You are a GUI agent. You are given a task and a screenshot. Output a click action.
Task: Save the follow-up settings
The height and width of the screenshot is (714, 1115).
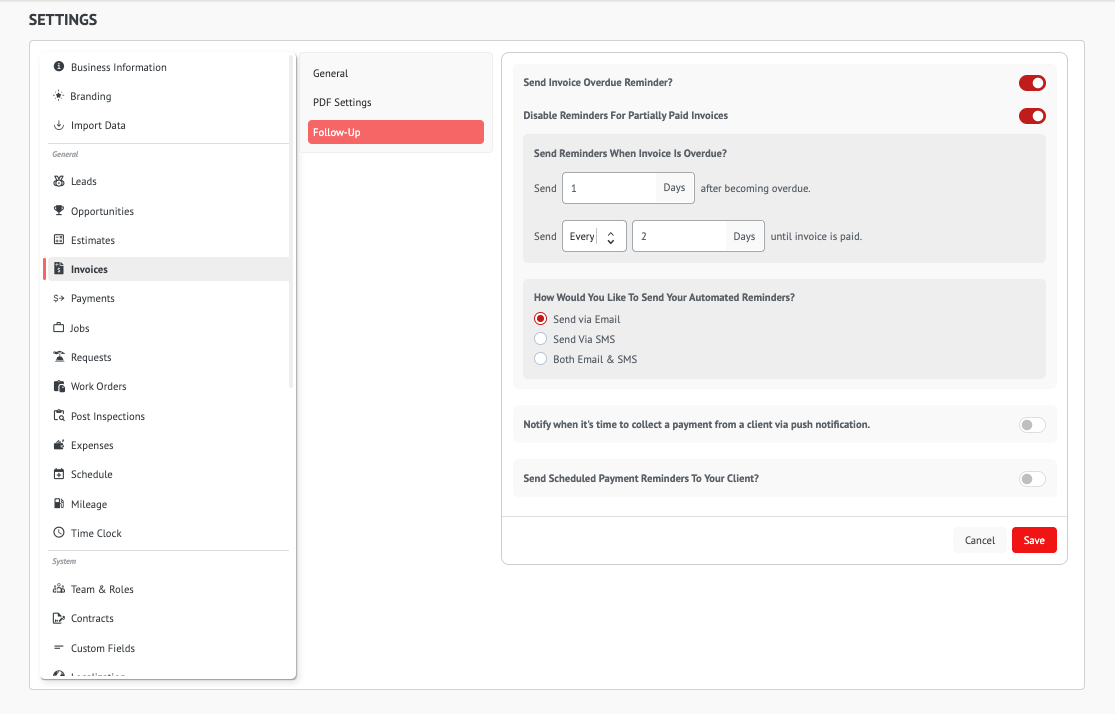tap(1034, 540)
